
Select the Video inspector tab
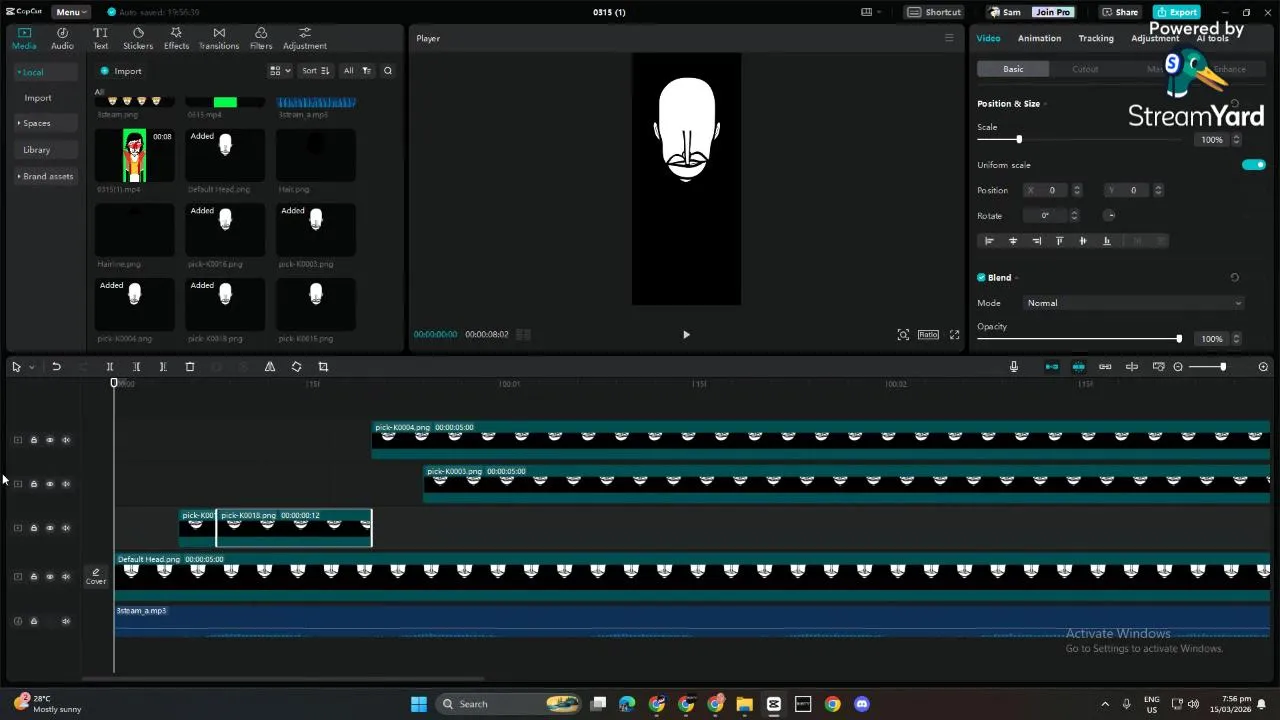988,38
